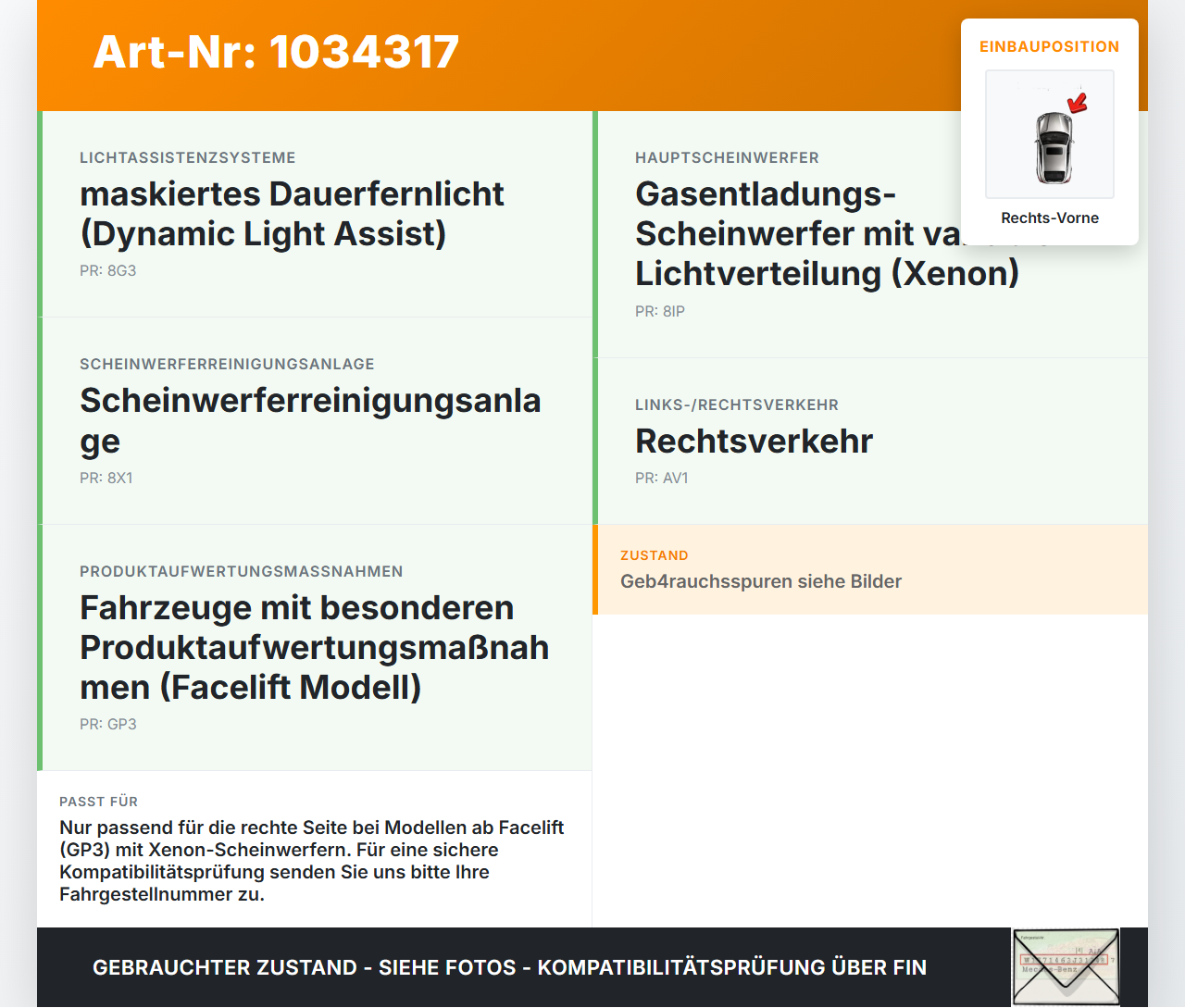Screen dimensions: 1185x1008
Task: Click the Scheinwerferreinigungsanlage heading text
Action: coord(310,420)
